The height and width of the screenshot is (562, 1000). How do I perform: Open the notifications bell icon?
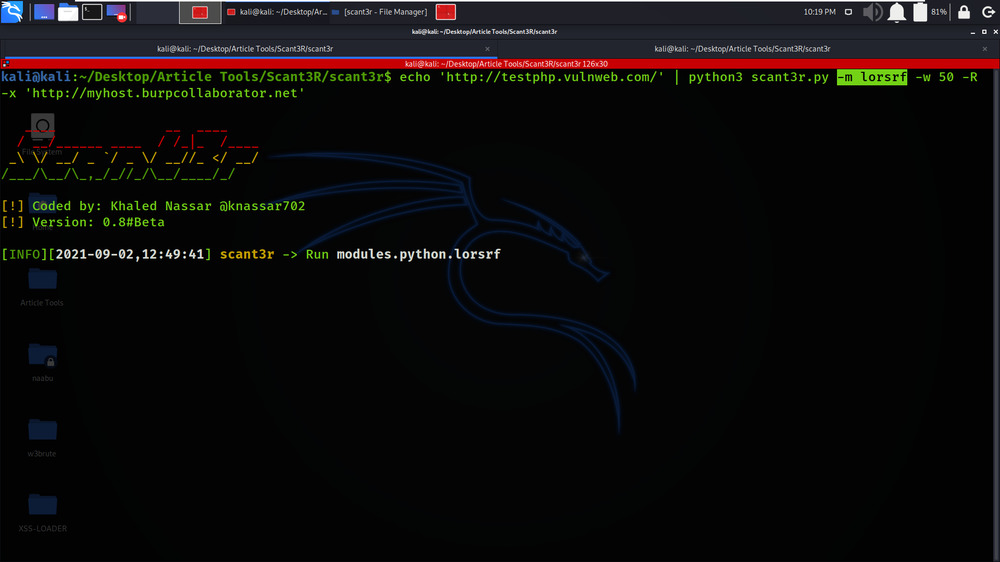(897, 12)
